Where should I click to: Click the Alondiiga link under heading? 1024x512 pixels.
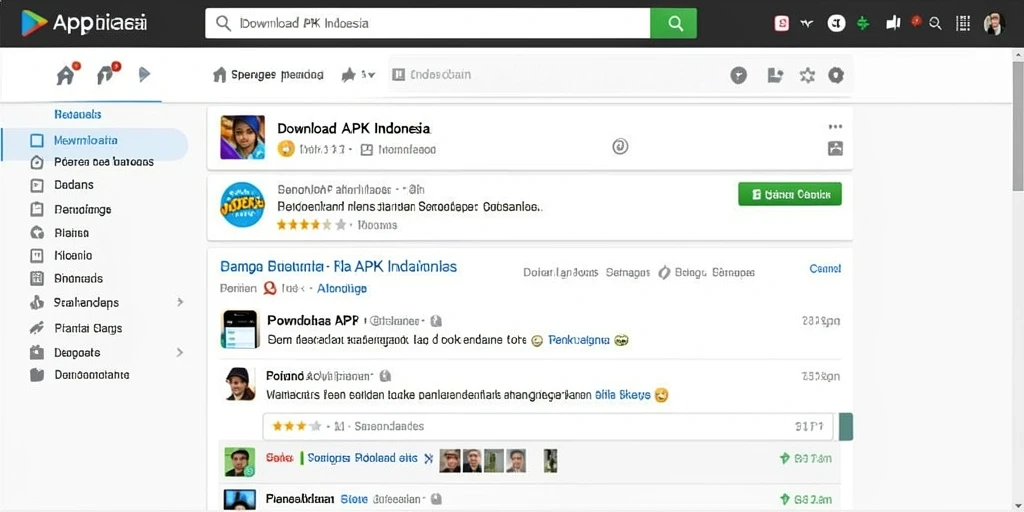342,288
